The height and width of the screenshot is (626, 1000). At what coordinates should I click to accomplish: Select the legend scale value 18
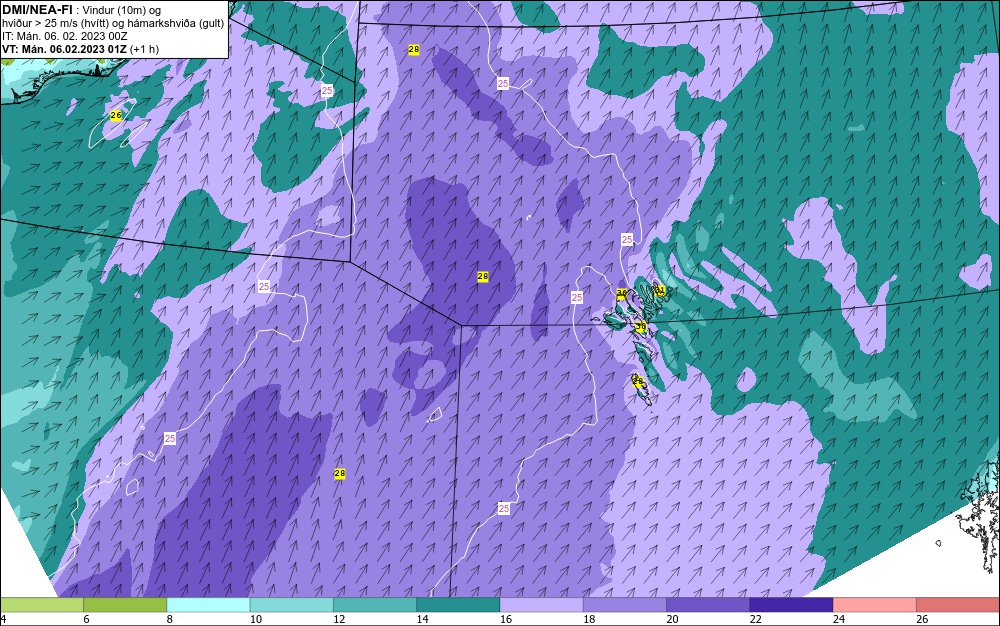(589, 619)
